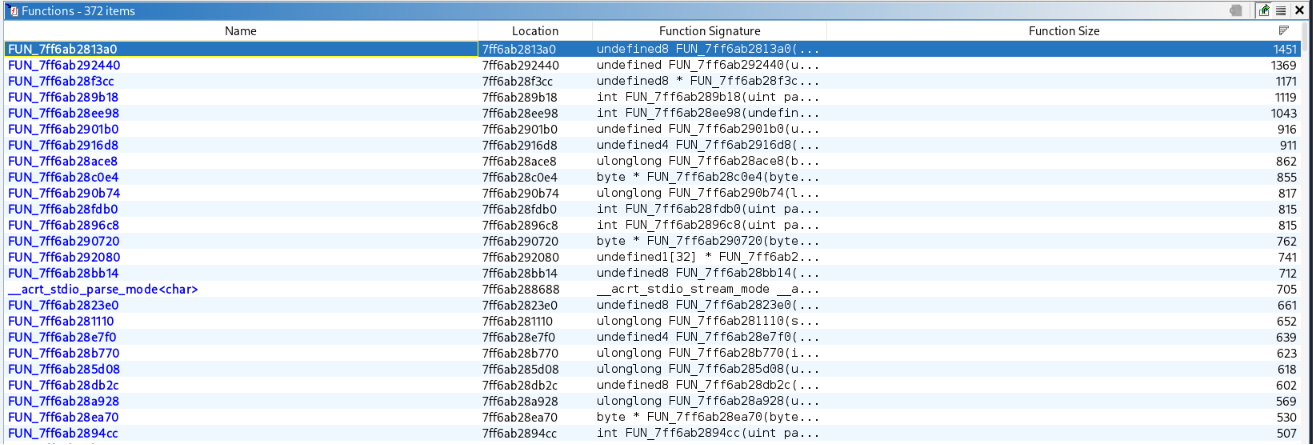Sort by the Name column header
This screenshot has width=1313, height=445.
pos(241,31)
